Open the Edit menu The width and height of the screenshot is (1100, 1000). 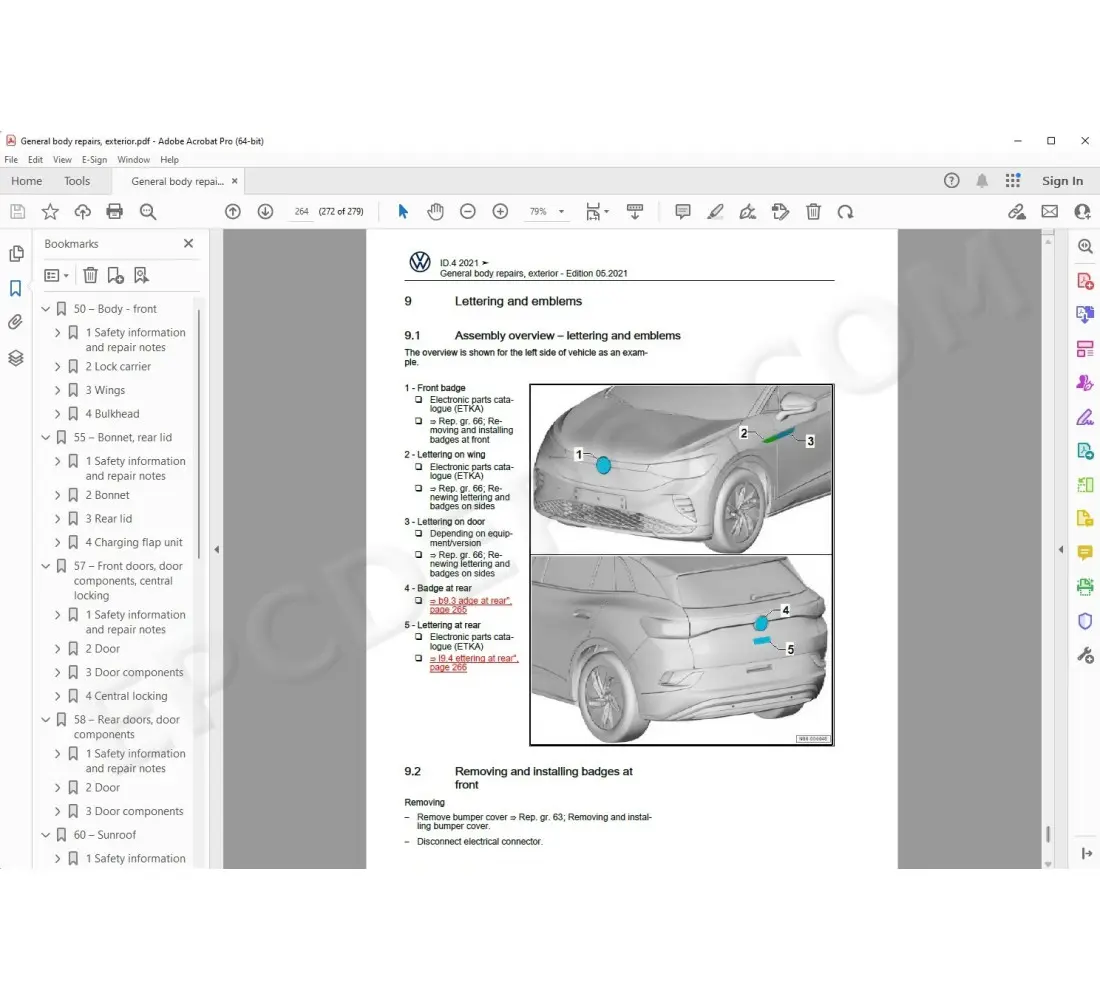[35, 160]
